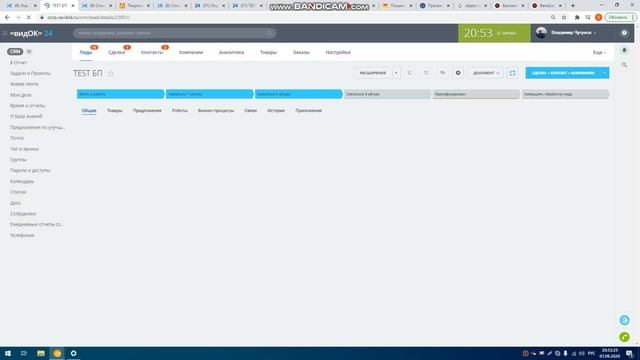Click the CRM badge button in sidebar
The height and width of the screenshot is (360, 640).
tap(15, 52)
